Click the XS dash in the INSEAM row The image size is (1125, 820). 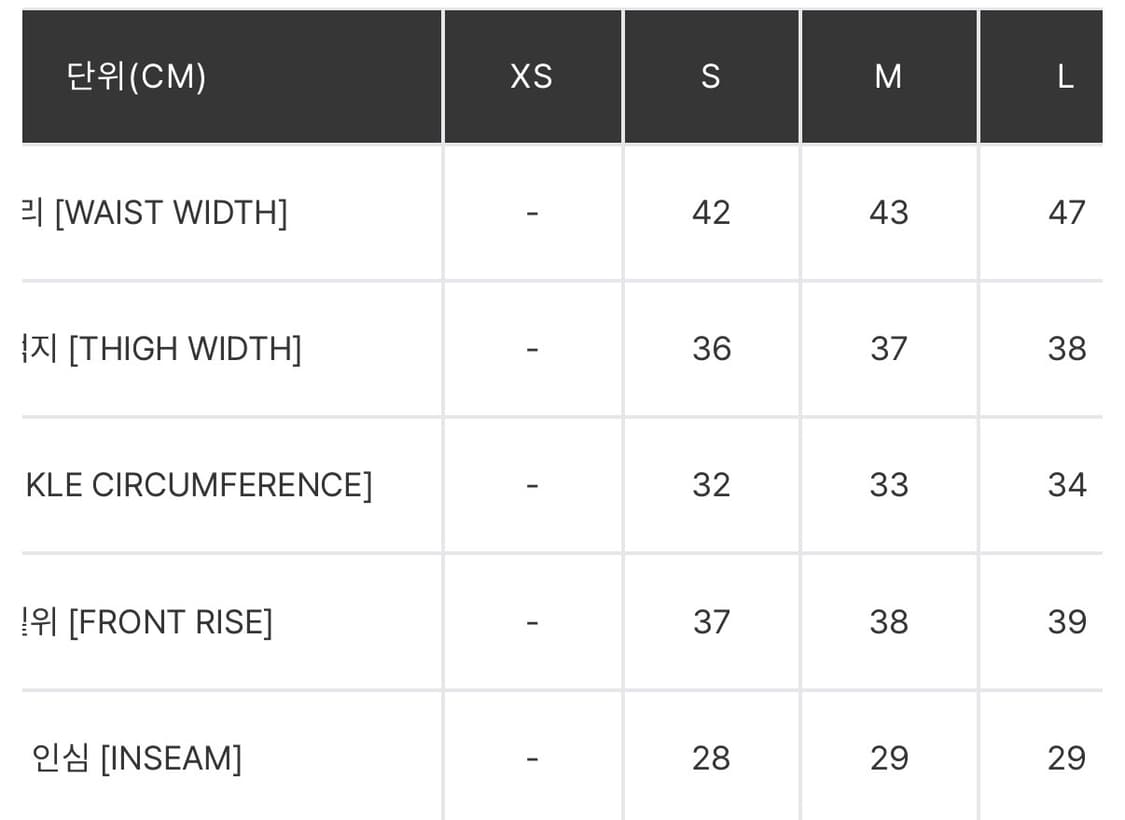pos(532,758)
